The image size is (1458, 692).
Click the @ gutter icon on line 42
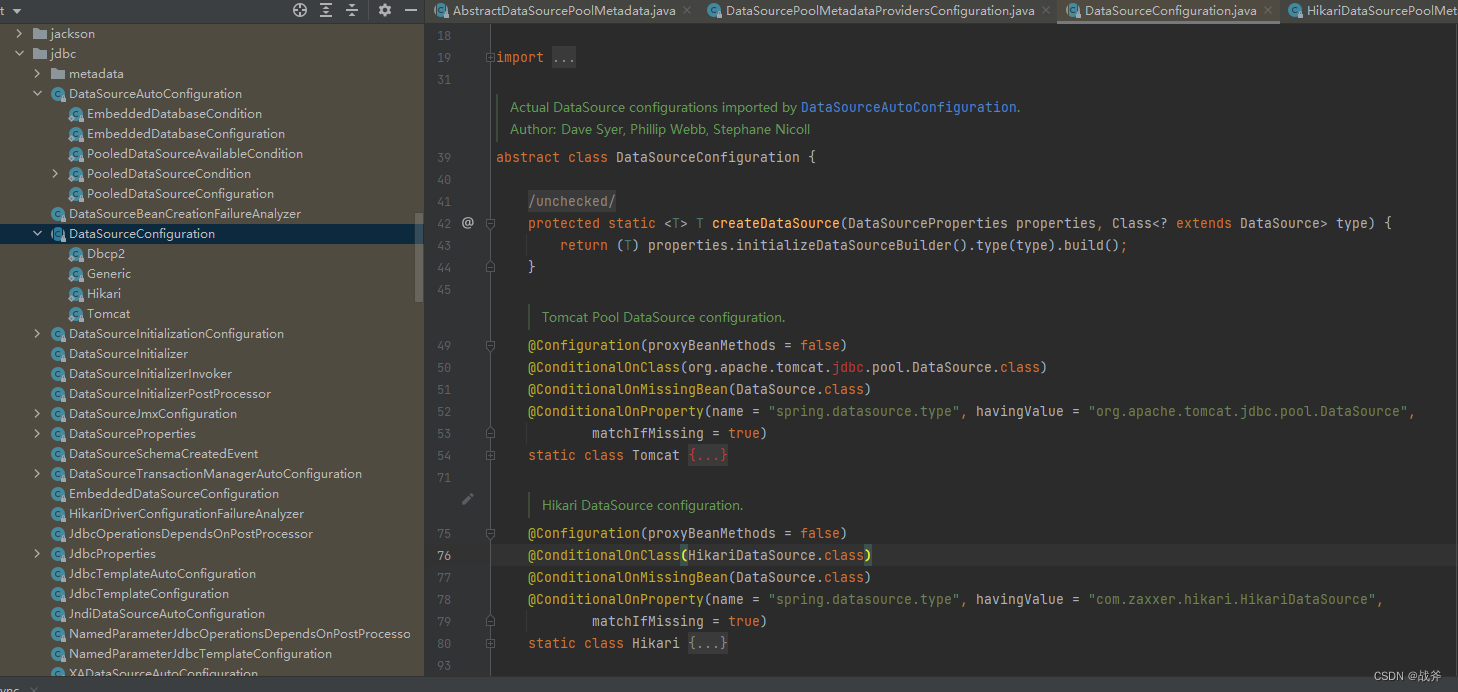pyautogui.click(x=468, y=223)
